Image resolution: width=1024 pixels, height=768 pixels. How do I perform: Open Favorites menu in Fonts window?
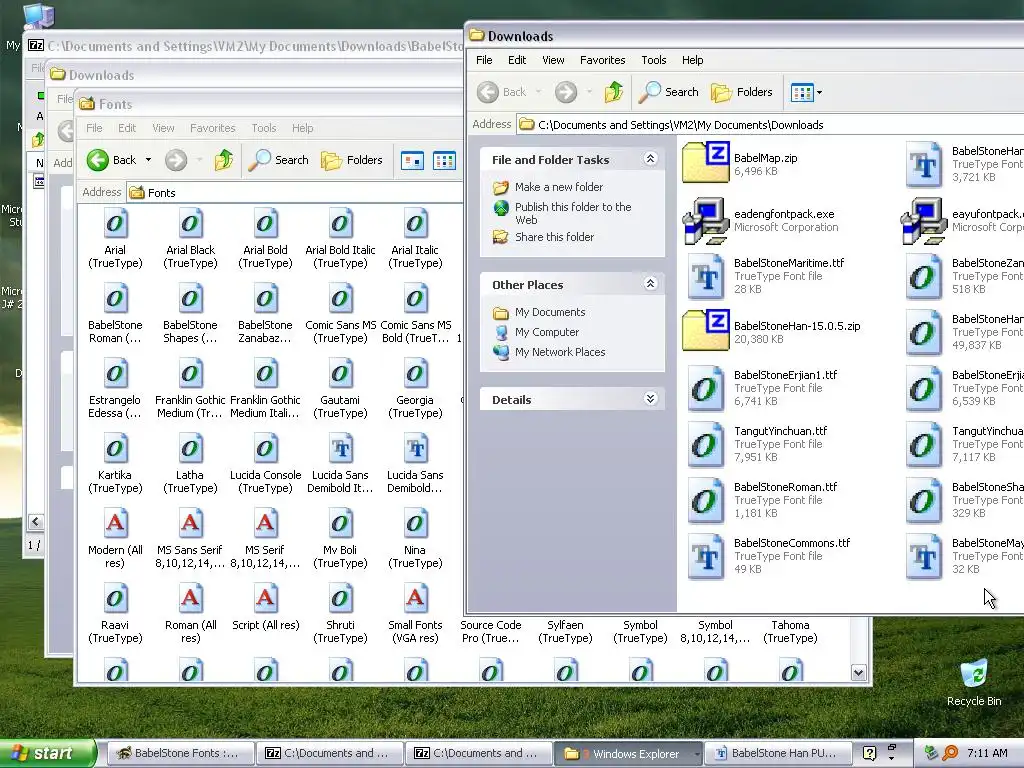tap(212, 128)
